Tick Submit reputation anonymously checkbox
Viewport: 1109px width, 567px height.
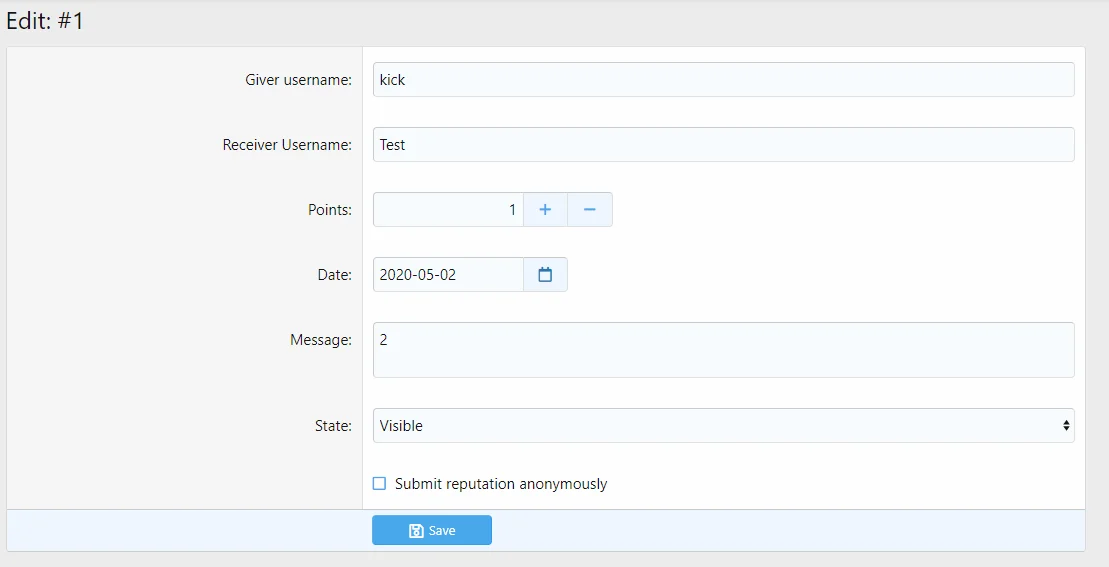(x=380, y=484)
